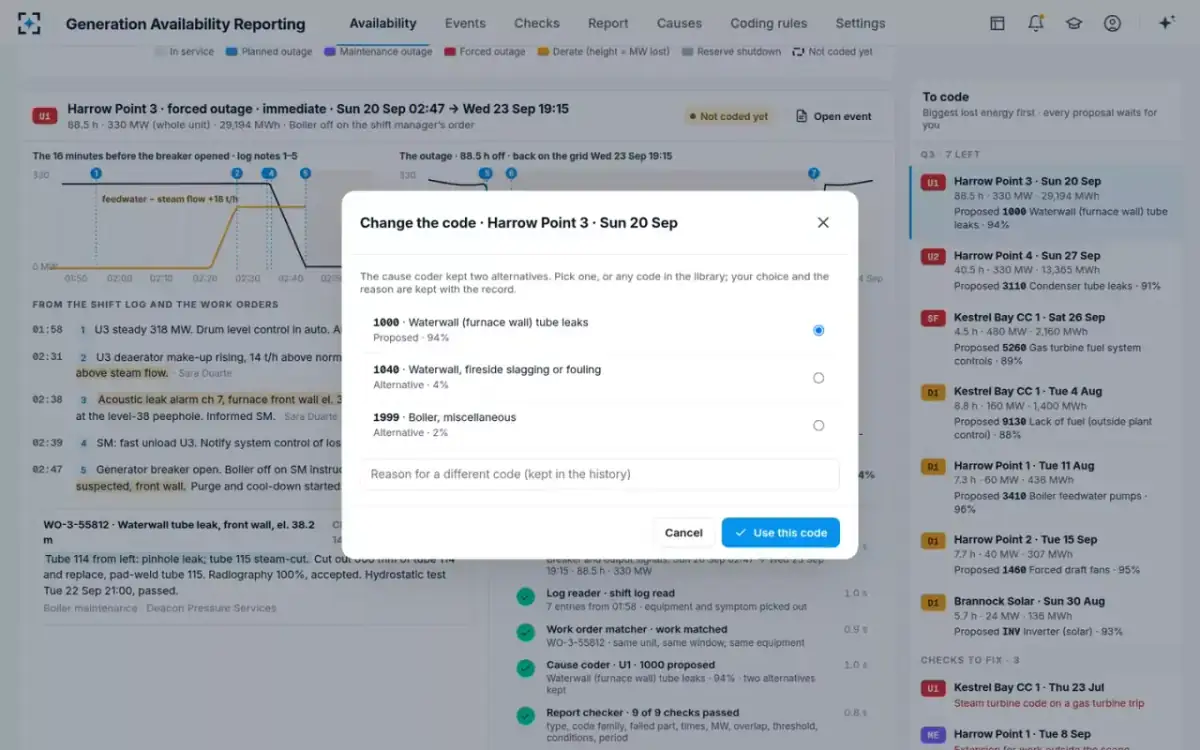The height and width of the screenshot is (750, 1200).
Task: Confirm with Use this code button
Action: [781, 533]
